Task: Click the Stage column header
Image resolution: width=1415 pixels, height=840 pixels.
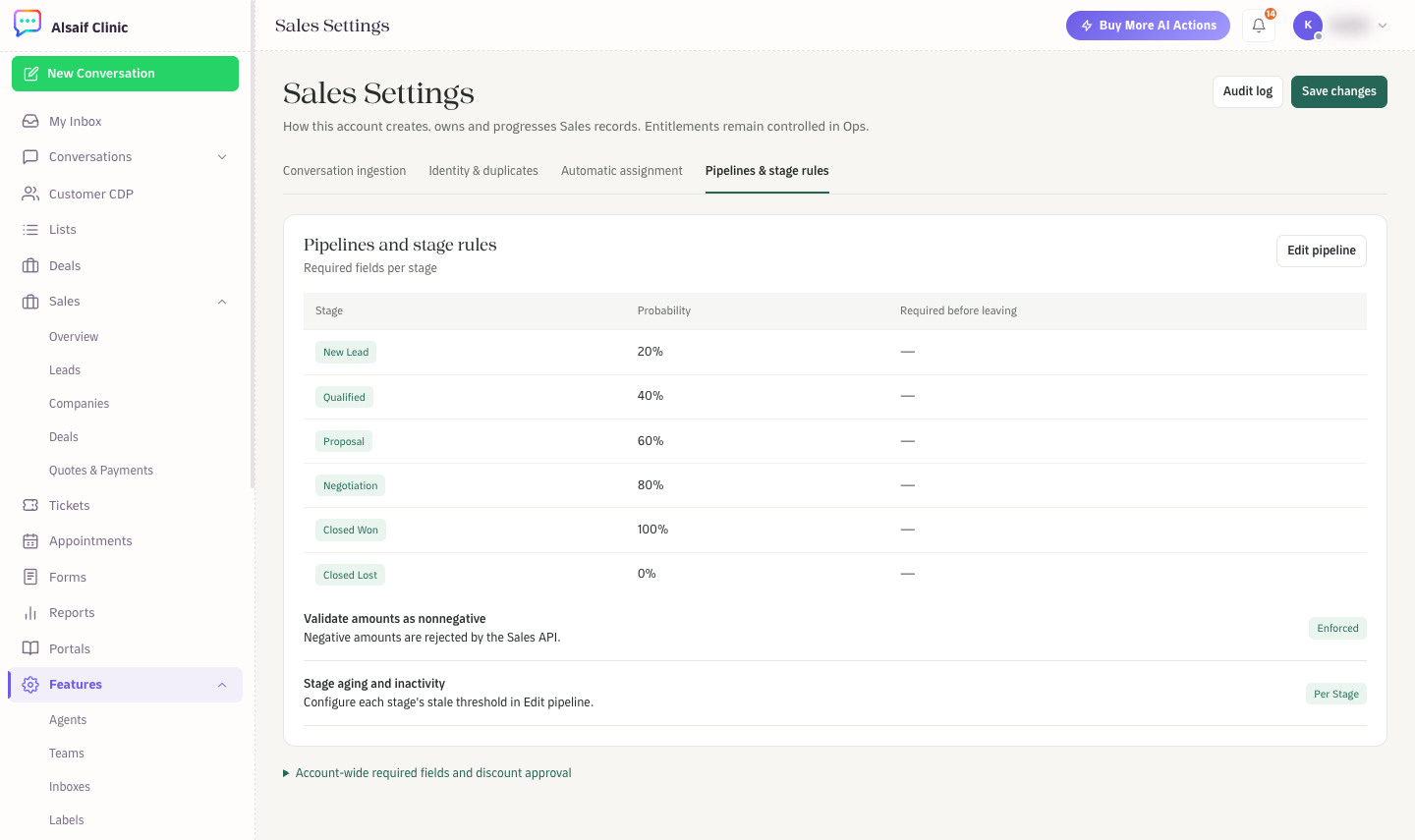Action: (329, 310)
